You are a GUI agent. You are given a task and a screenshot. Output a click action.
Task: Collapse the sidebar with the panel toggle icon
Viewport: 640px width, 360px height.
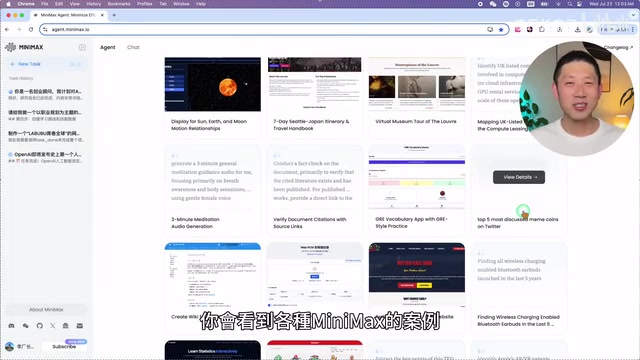click(82, 47)
